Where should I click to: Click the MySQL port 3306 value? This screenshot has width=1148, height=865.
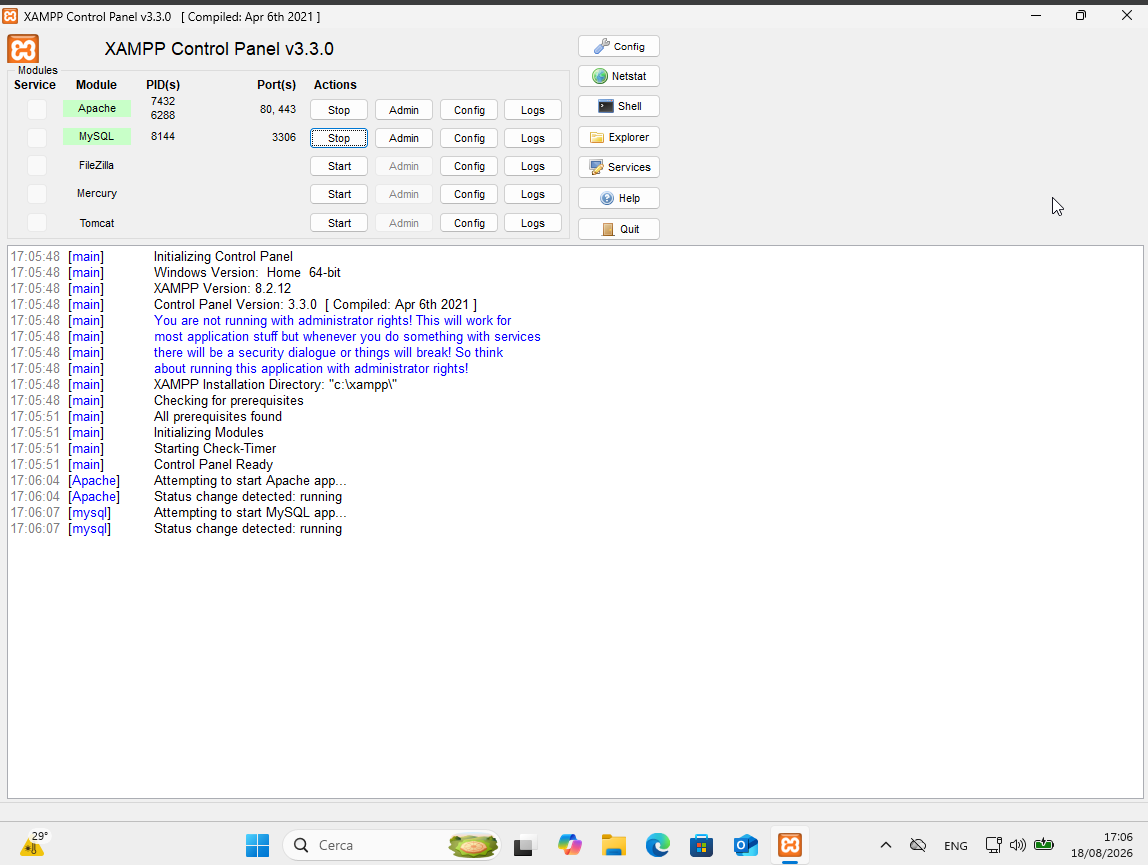(x=284, y=137)
